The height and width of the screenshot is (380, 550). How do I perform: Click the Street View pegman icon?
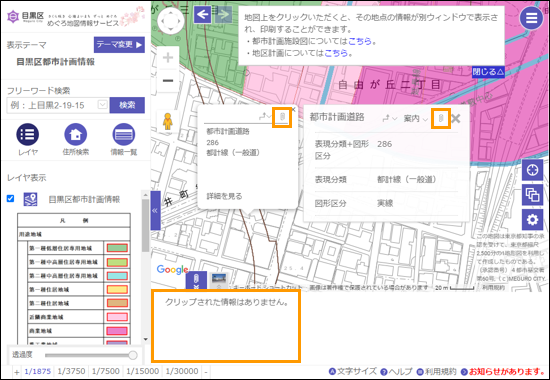(168, 121)
